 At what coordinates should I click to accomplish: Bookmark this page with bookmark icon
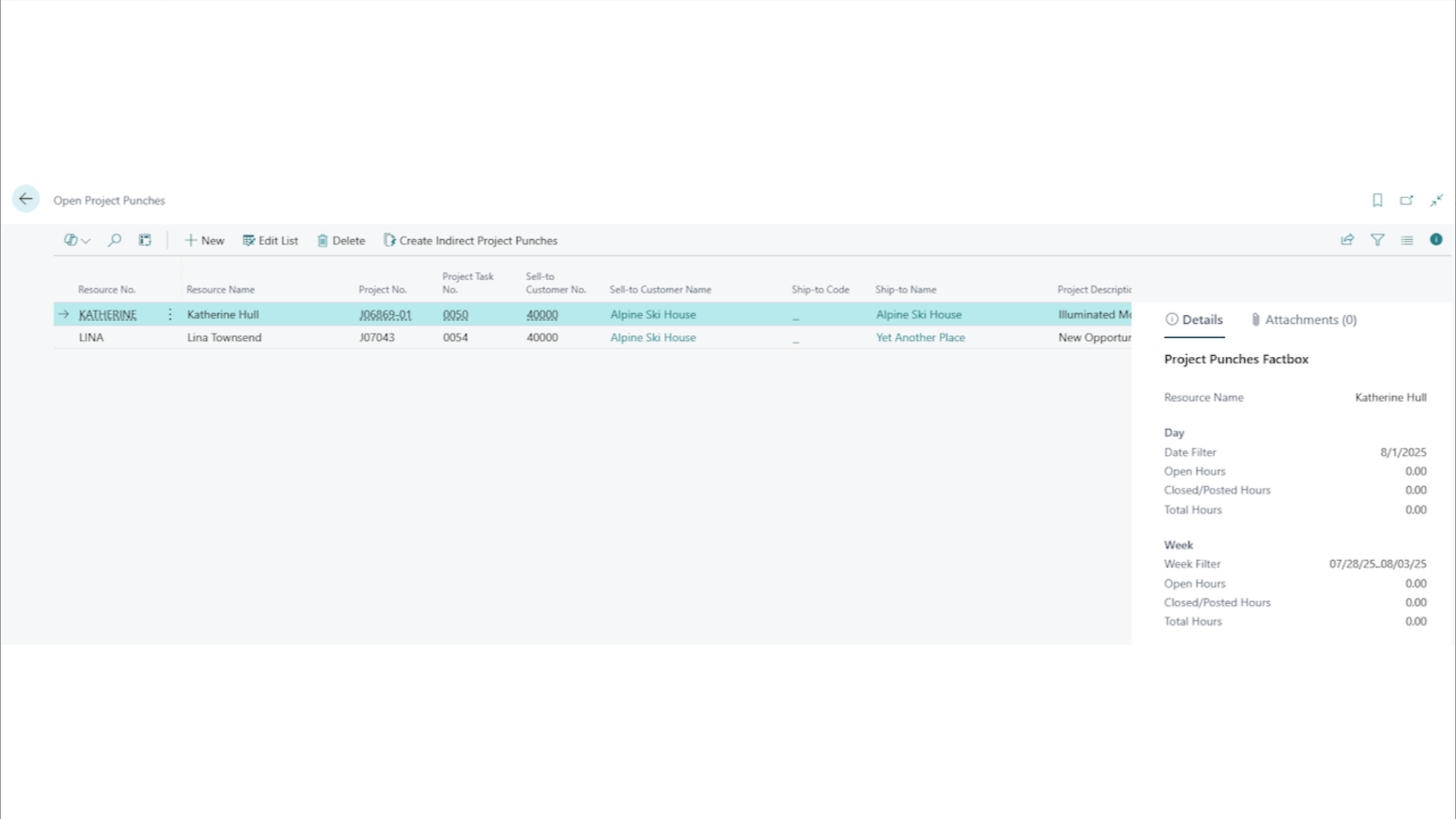[x=1377, y=200]
